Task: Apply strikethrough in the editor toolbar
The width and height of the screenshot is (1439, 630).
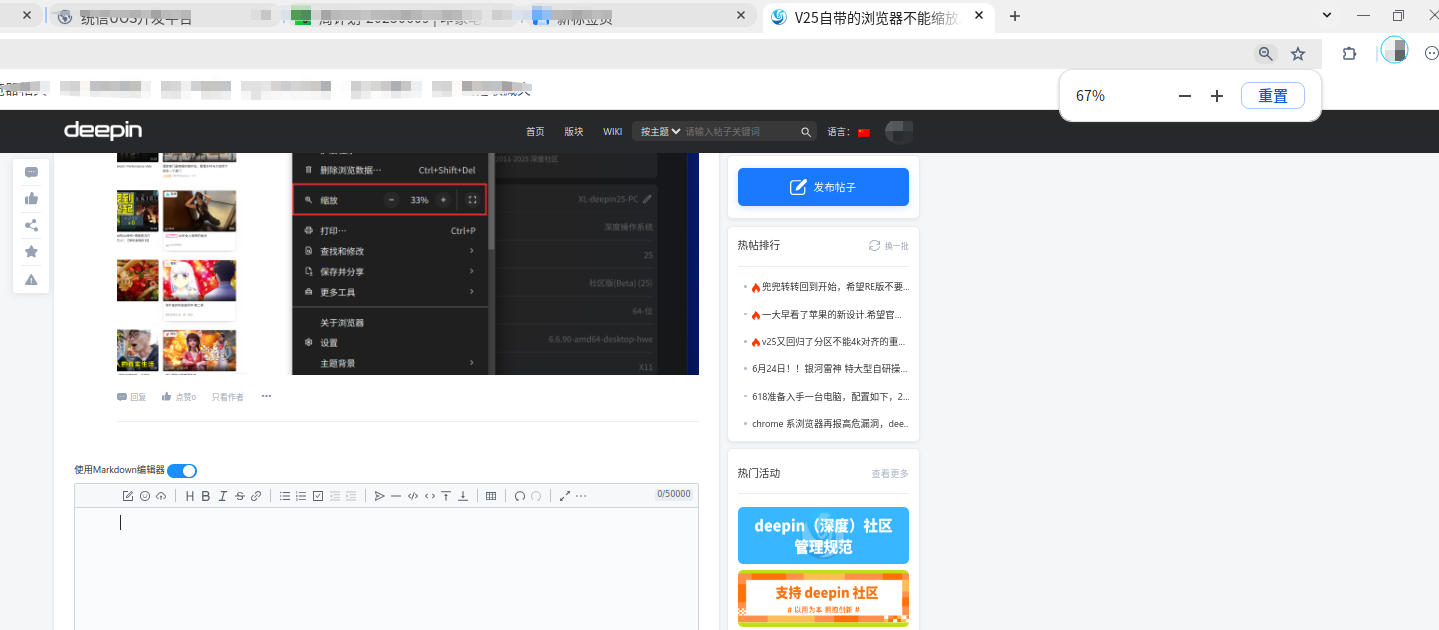Action: tap(239, 496)
